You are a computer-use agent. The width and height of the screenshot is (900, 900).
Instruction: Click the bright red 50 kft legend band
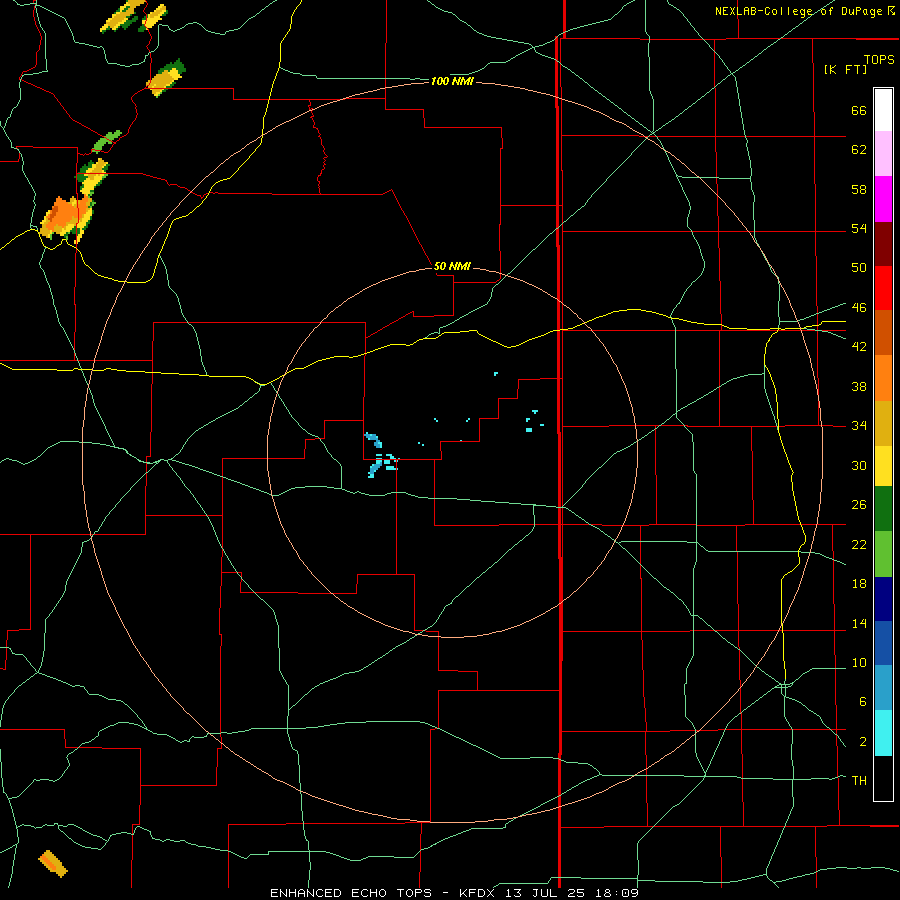[x=883, y=288]
